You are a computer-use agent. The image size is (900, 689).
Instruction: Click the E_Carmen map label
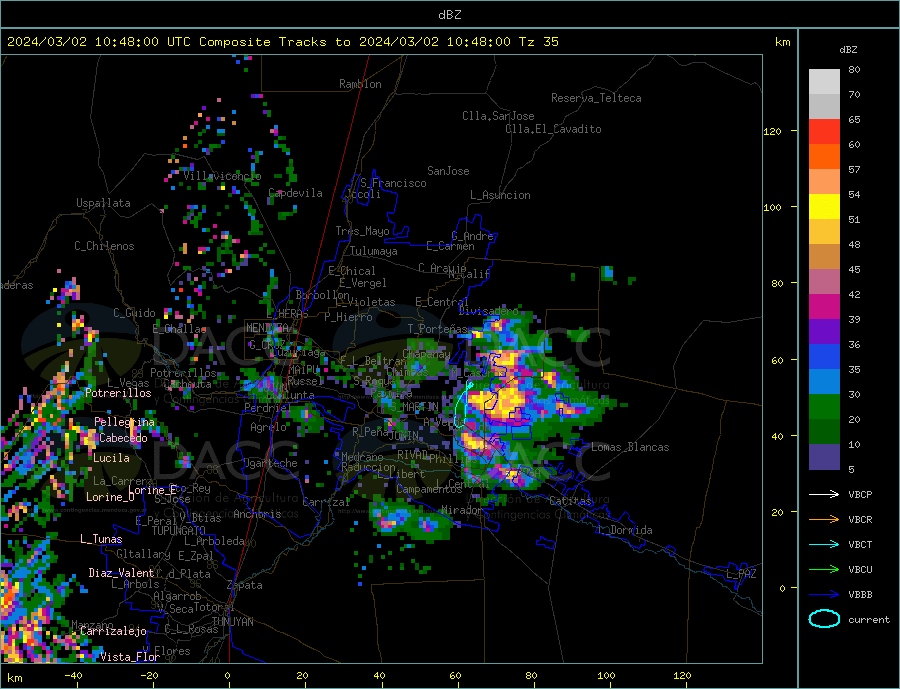pos(450,246)
